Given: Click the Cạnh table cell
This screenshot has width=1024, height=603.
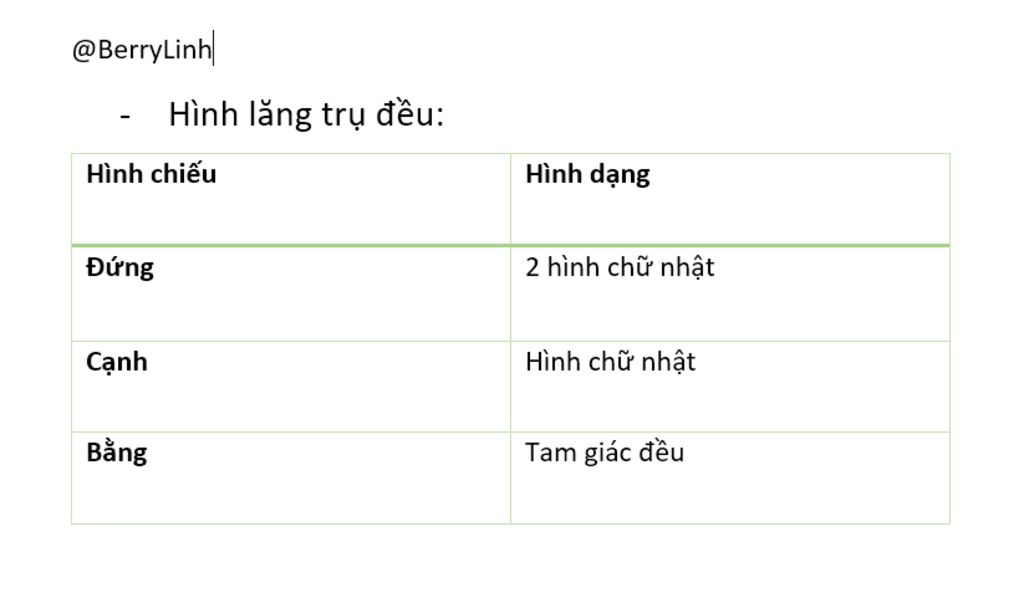Looking at the screenshot, I should pos(291,387).
